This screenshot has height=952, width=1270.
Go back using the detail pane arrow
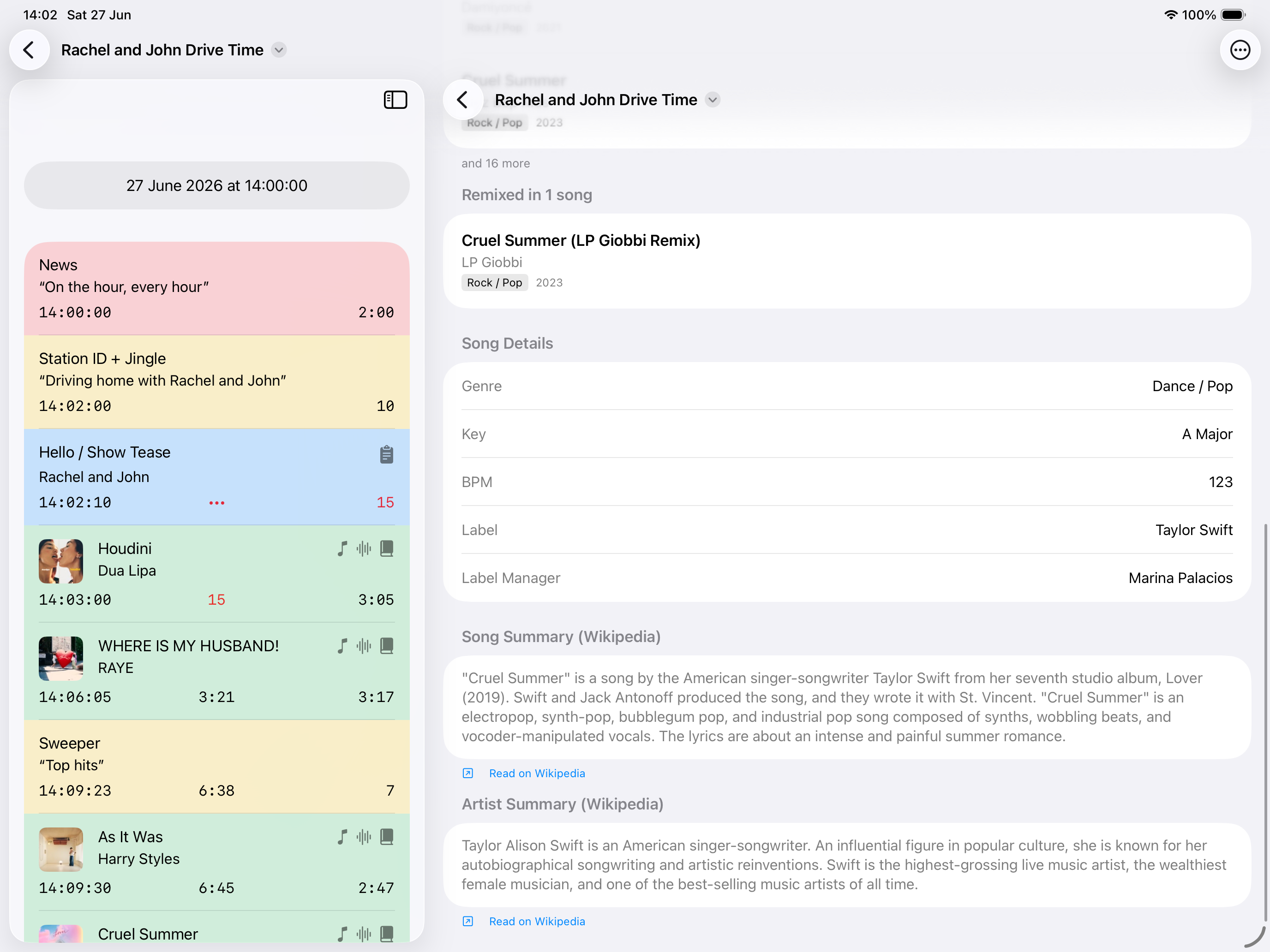463,100
